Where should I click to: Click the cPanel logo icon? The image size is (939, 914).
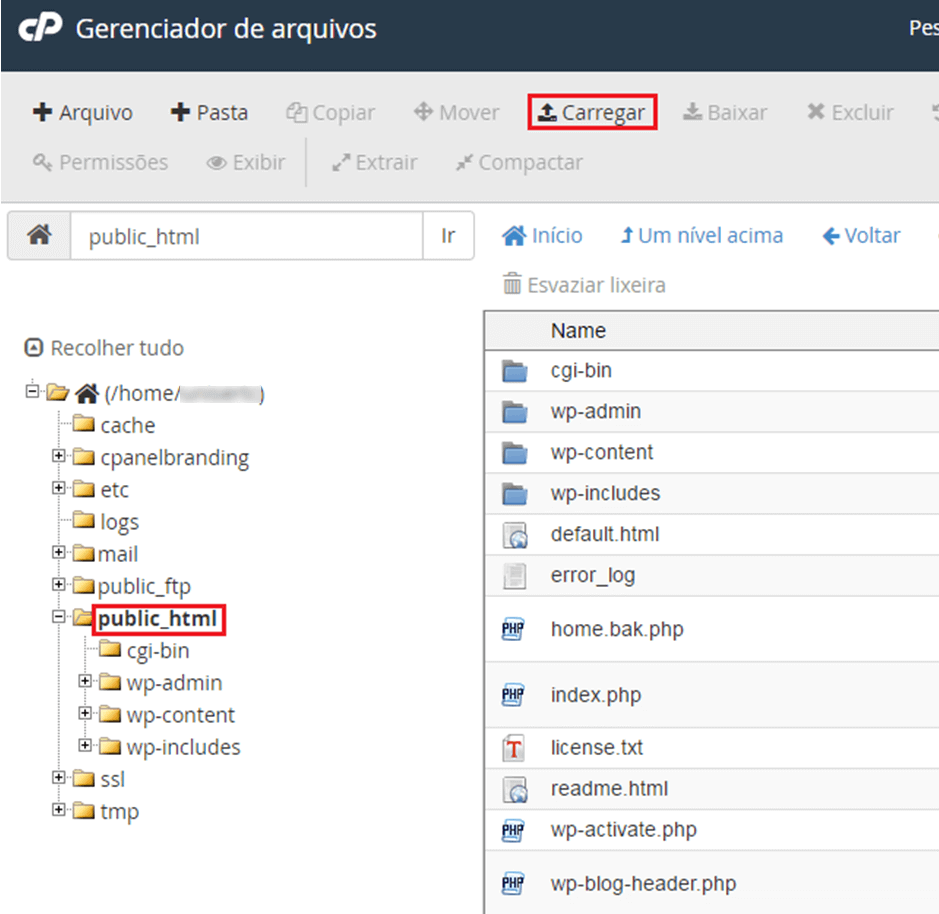[40, 28]
